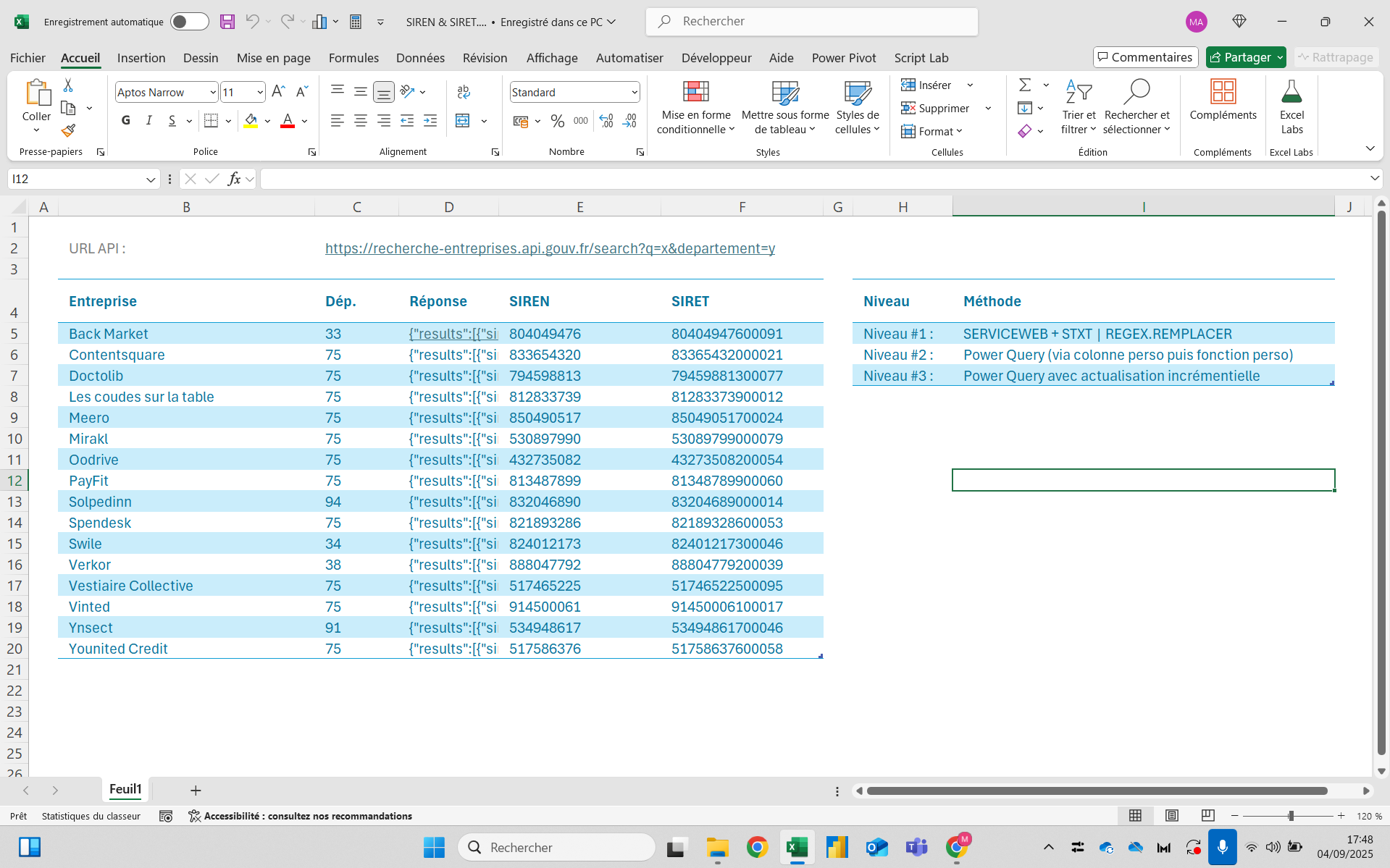Screen dimensions: 1390x868
Task: Click the macro recording icon in status bar
Action: click(166, 816)
